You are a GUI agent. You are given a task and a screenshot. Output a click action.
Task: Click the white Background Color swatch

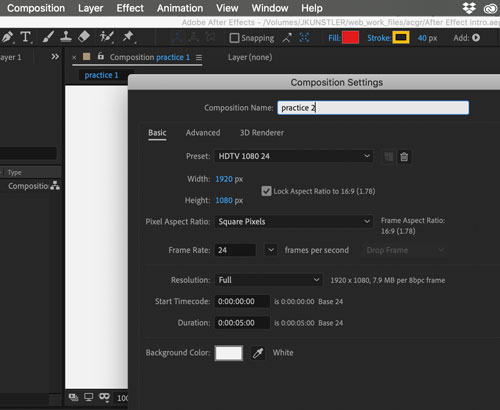click(x=229, y=353)
